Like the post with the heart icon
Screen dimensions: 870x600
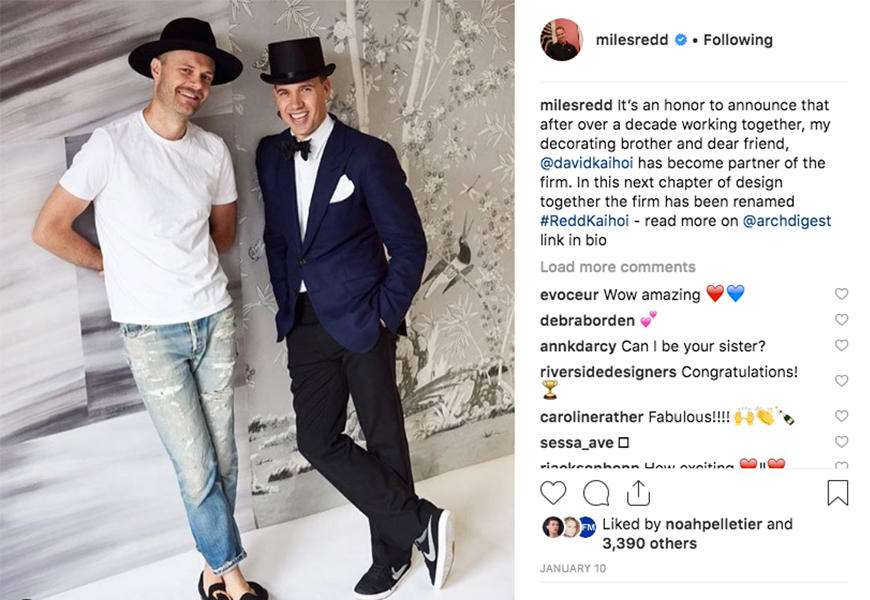click(553, 492)
